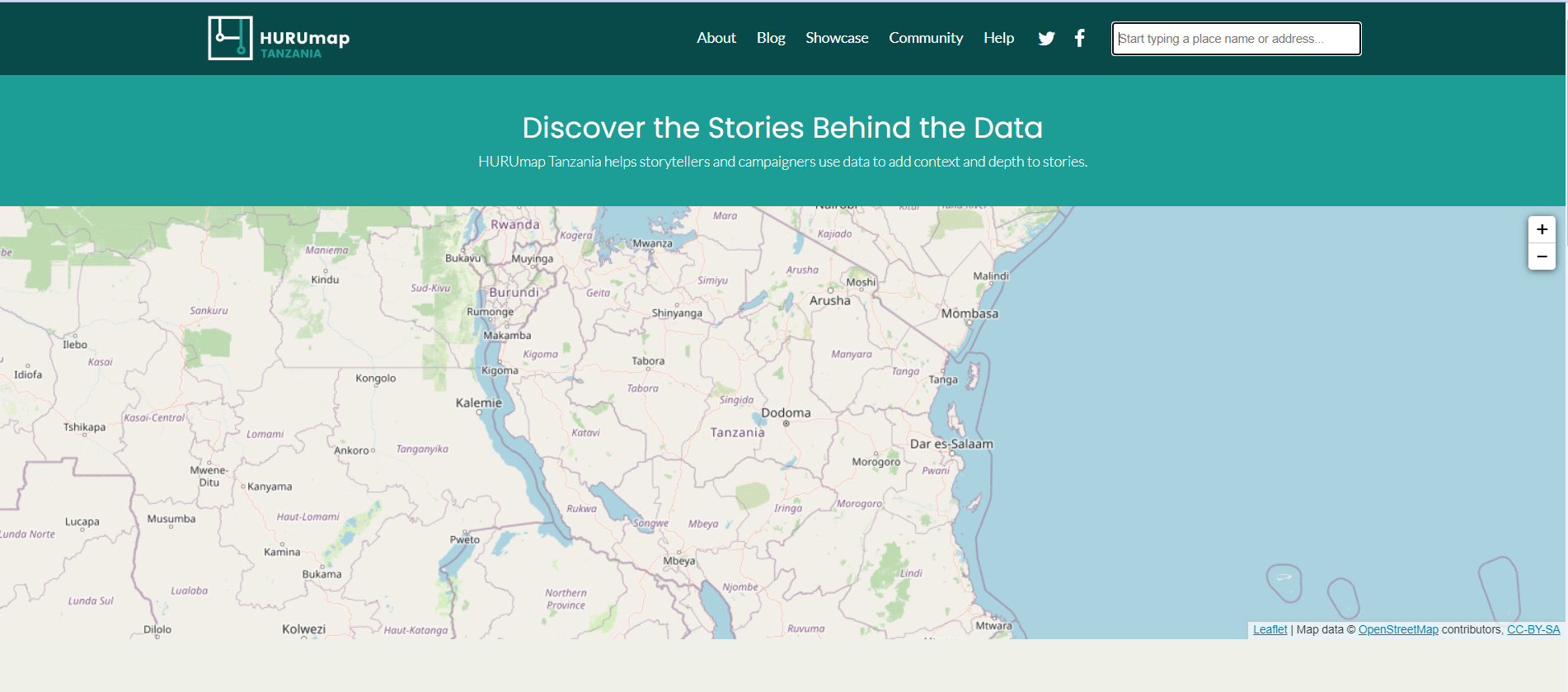Screen dimensions: 1568x692
Task: Click the Mbeya city label on map
Action: tap(678, 561)
